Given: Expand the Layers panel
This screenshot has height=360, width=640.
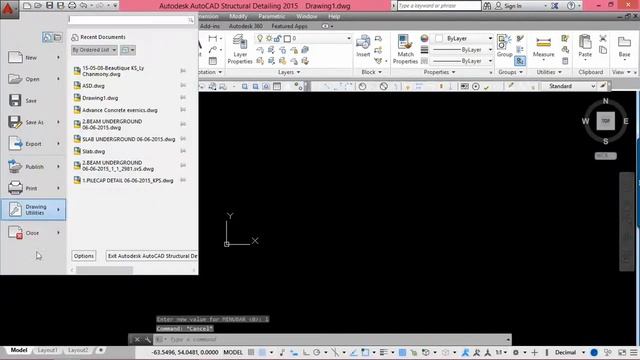Looking at the screenshot, I should click(x=289, y=72).
